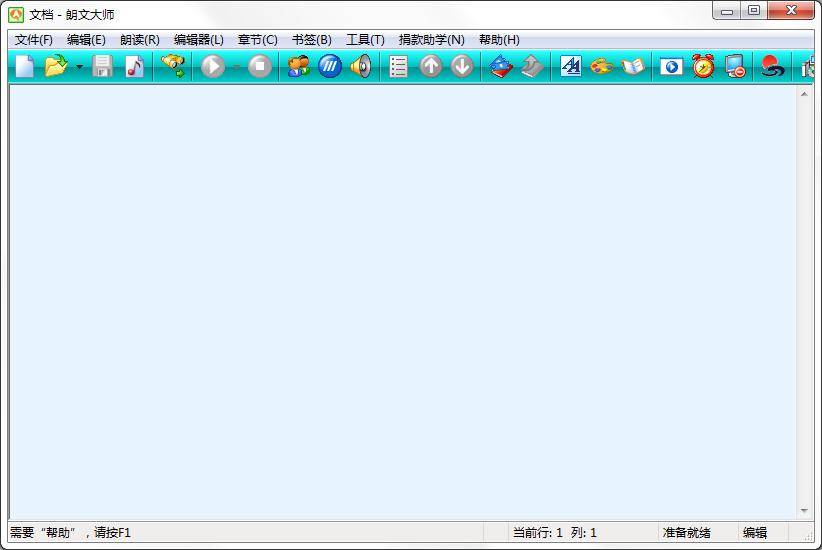Viewport: 822px width, 550px height.
Task: Click the monitor with red stop icon
Action: (734, 67)
